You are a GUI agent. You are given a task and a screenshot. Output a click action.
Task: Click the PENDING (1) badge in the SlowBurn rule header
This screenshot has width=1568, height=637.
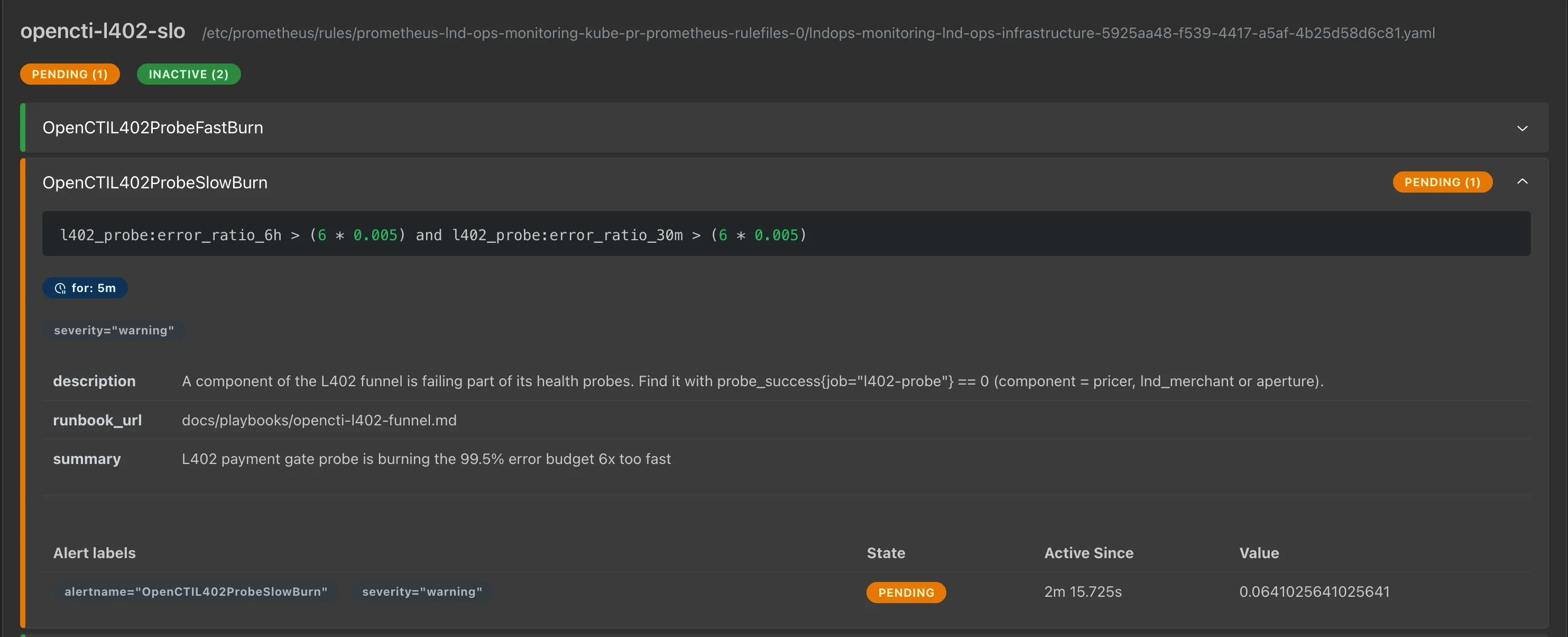(1442, 182)
